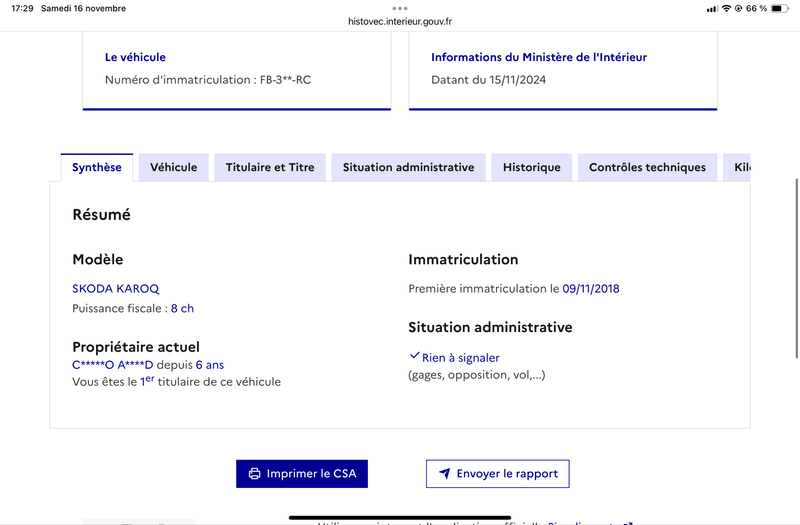800x525 pixels.
Task: Click the Situation administrative section heading
Action: tap(490, 327)
